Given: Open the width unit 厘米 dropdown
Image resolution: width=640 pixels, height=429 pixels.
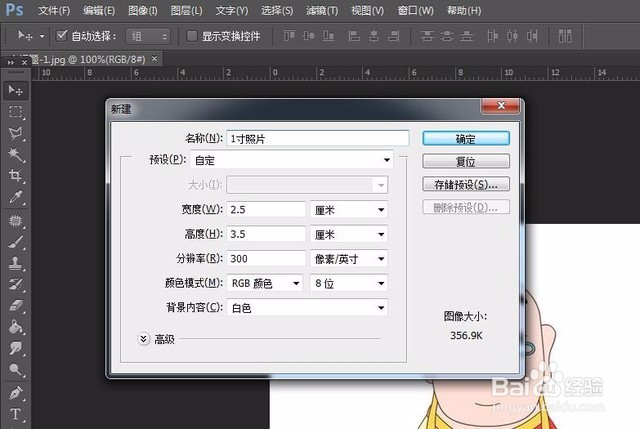Looking at the screenshot, I should 349,210.
